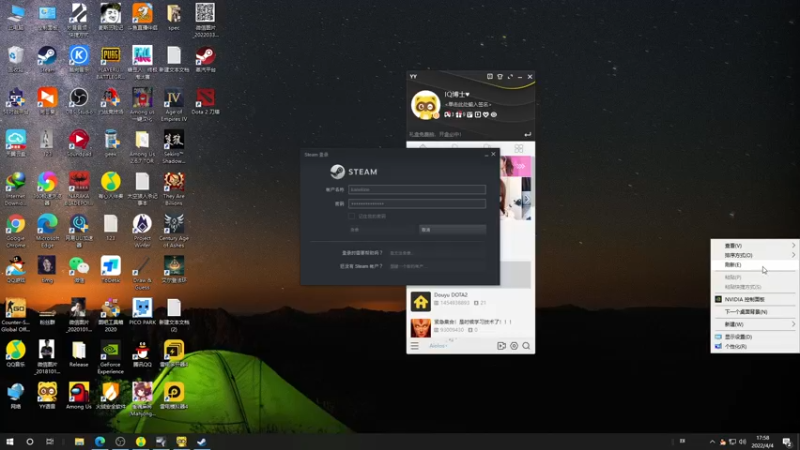This screenshot has width=800, height=450.
Task: Click the dimmed login button in Steam
Action: pyautogui.click(x=382, y=230)
